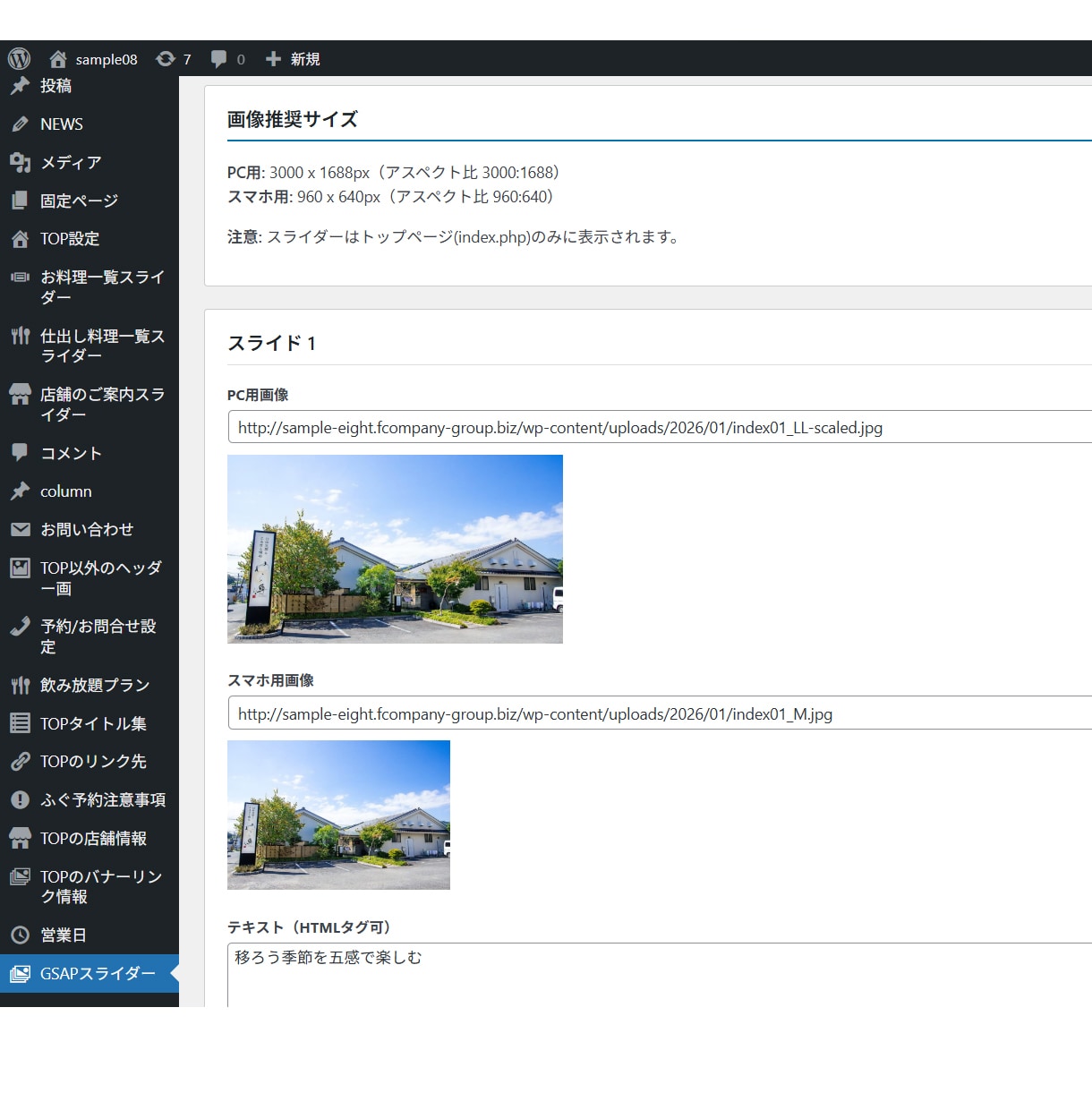This screenshot has height=1110, width=1092.
Task: Open the 飲み放題プラン menu item
Action: [x=90, y=686]
